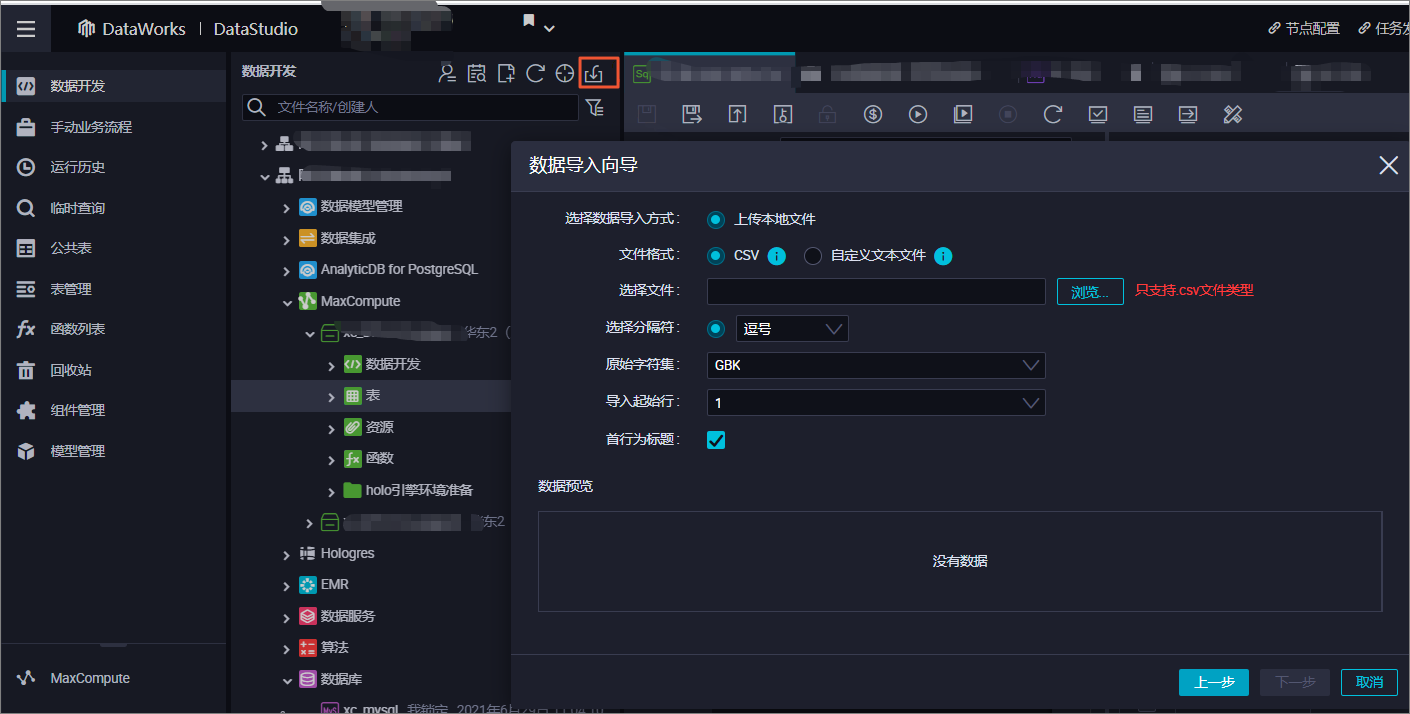Expand the 资源 folder node
The width and height of the screenshot is (1410, 714).
(x=332, y=428)
